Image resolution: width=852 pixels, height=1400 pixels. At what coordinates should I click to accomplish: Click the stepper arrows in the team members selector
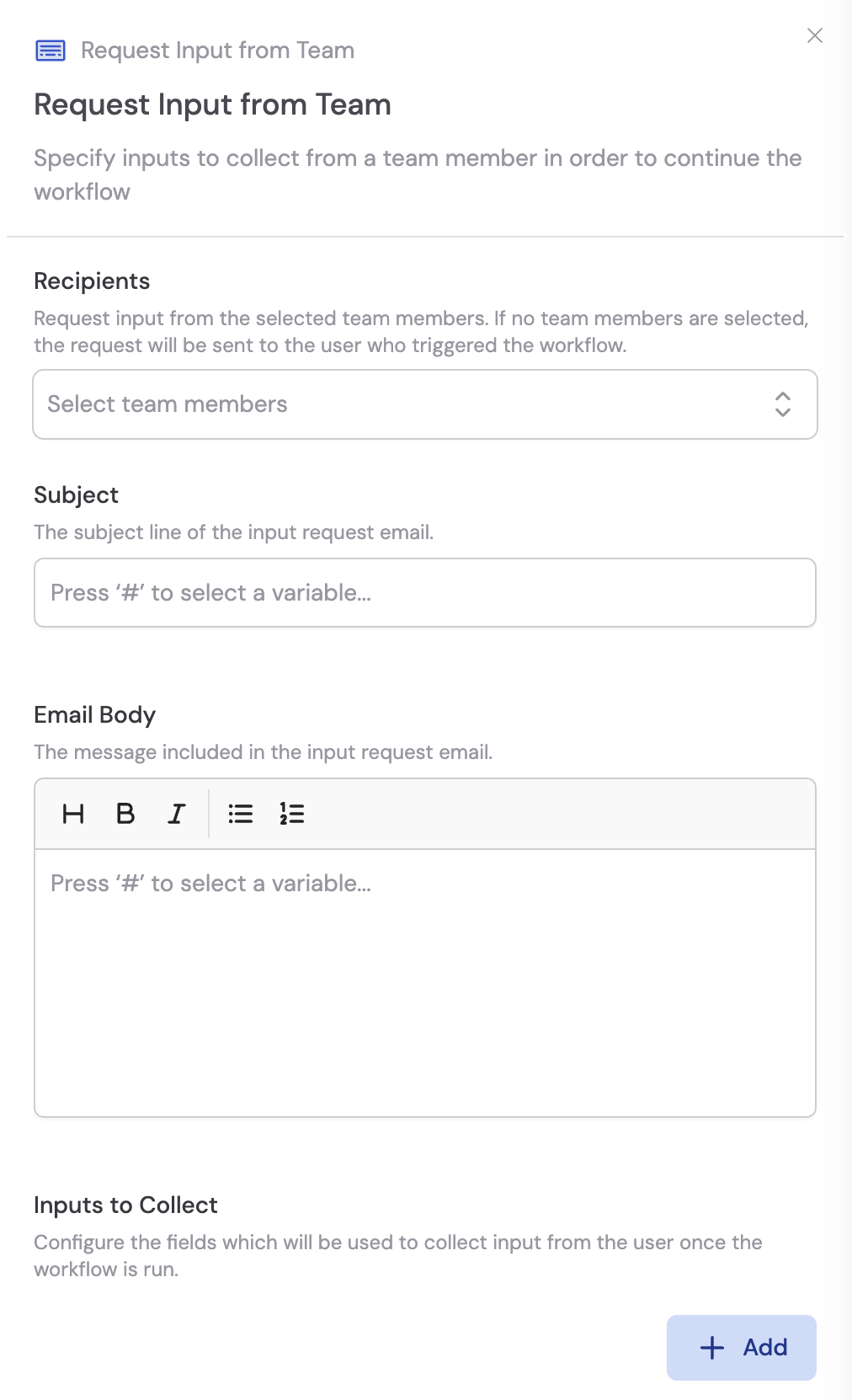point(782,404)
